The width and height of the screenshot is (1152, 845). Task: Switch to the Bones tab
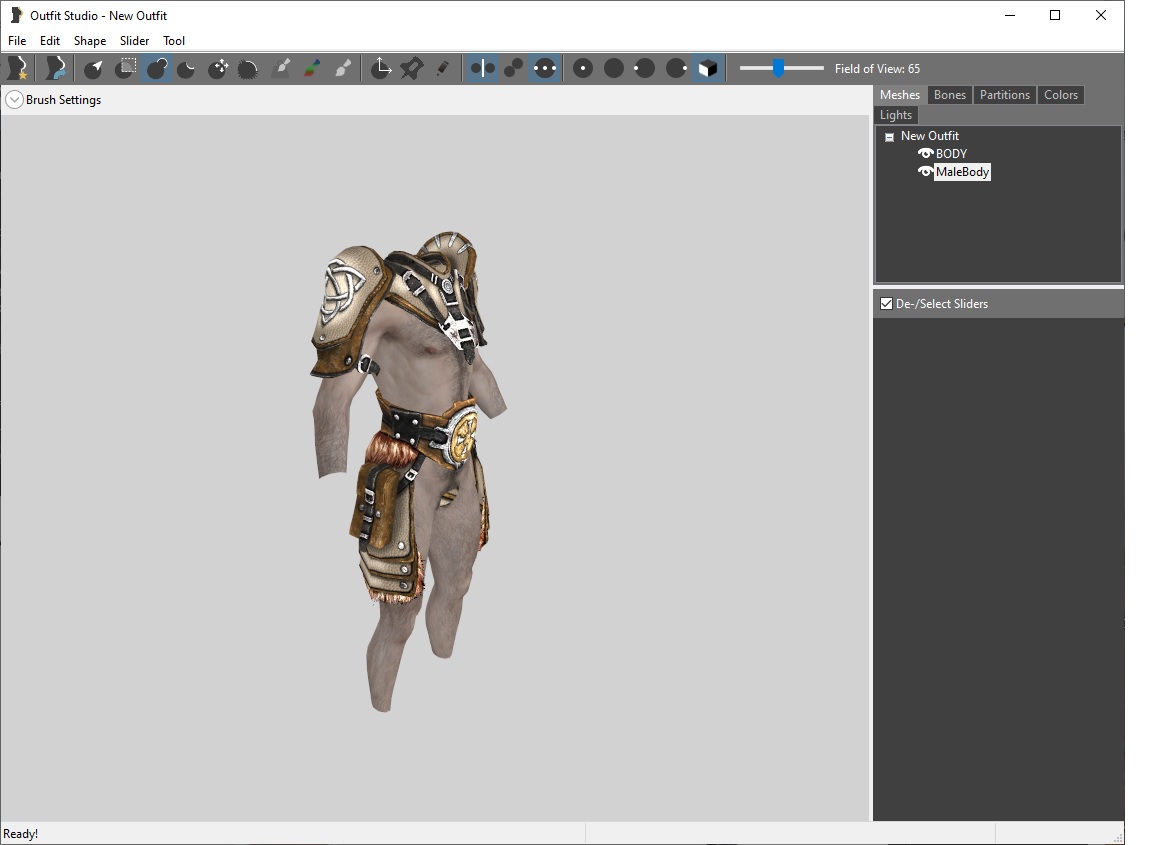pos(949,95)
